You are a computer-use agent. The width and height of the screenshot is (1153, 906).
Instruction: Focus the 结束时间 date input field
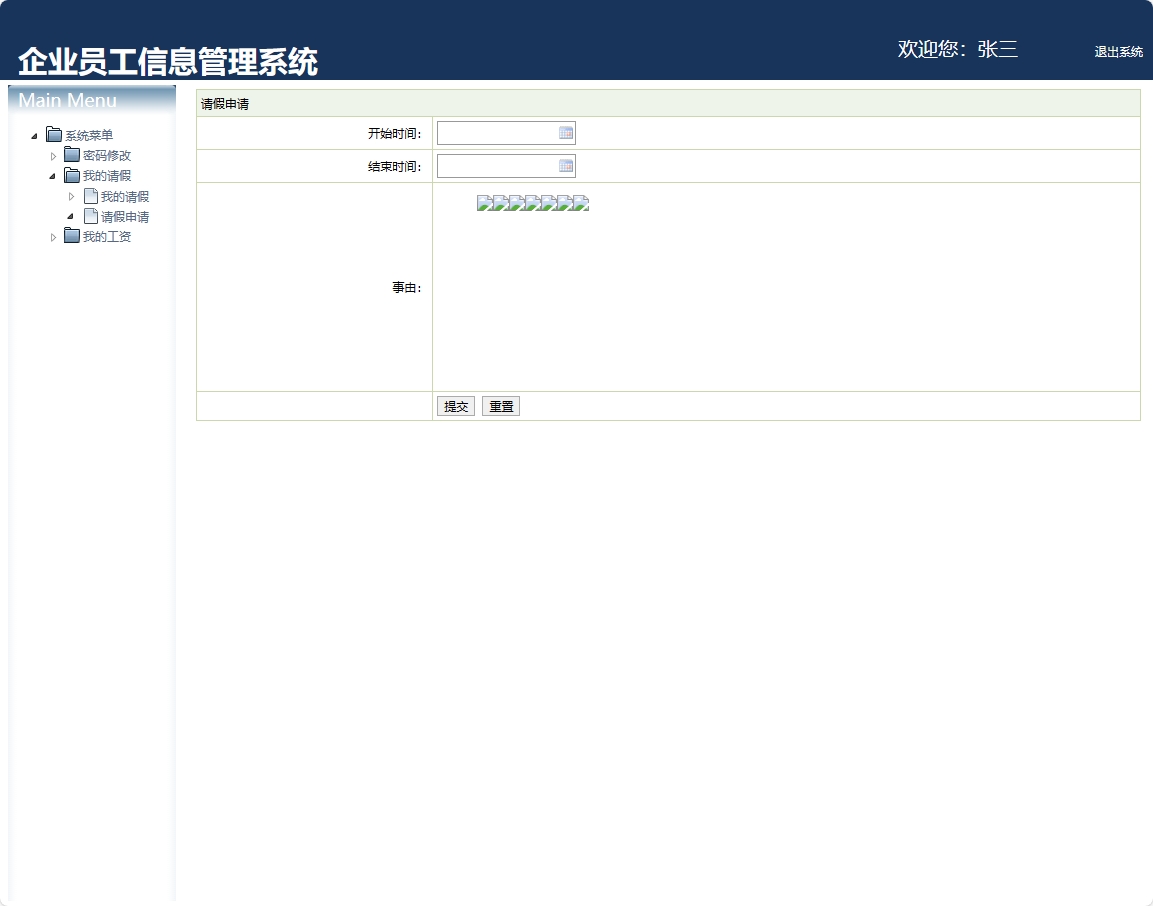pos(497,166)
